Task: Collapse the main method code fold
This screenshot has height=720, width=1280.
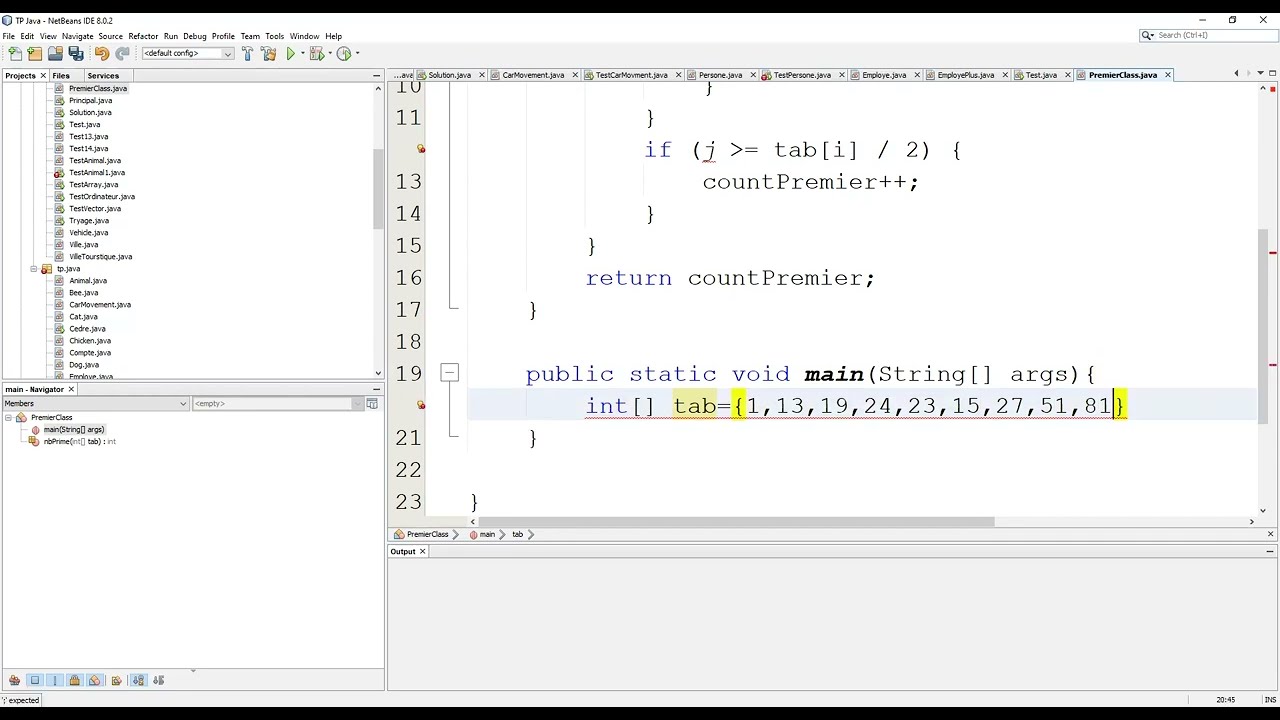Action: (x=449, y=373)
